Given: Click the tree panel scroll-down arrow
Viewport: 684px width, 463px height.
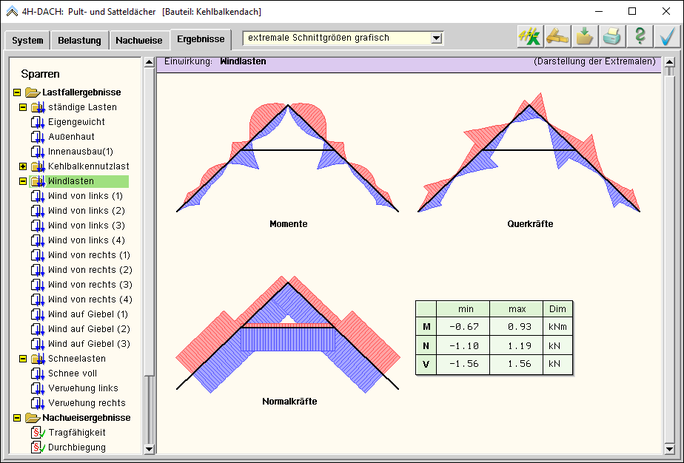Looking at the screenshot, I should pyautogui.click(x=150, y=449).
